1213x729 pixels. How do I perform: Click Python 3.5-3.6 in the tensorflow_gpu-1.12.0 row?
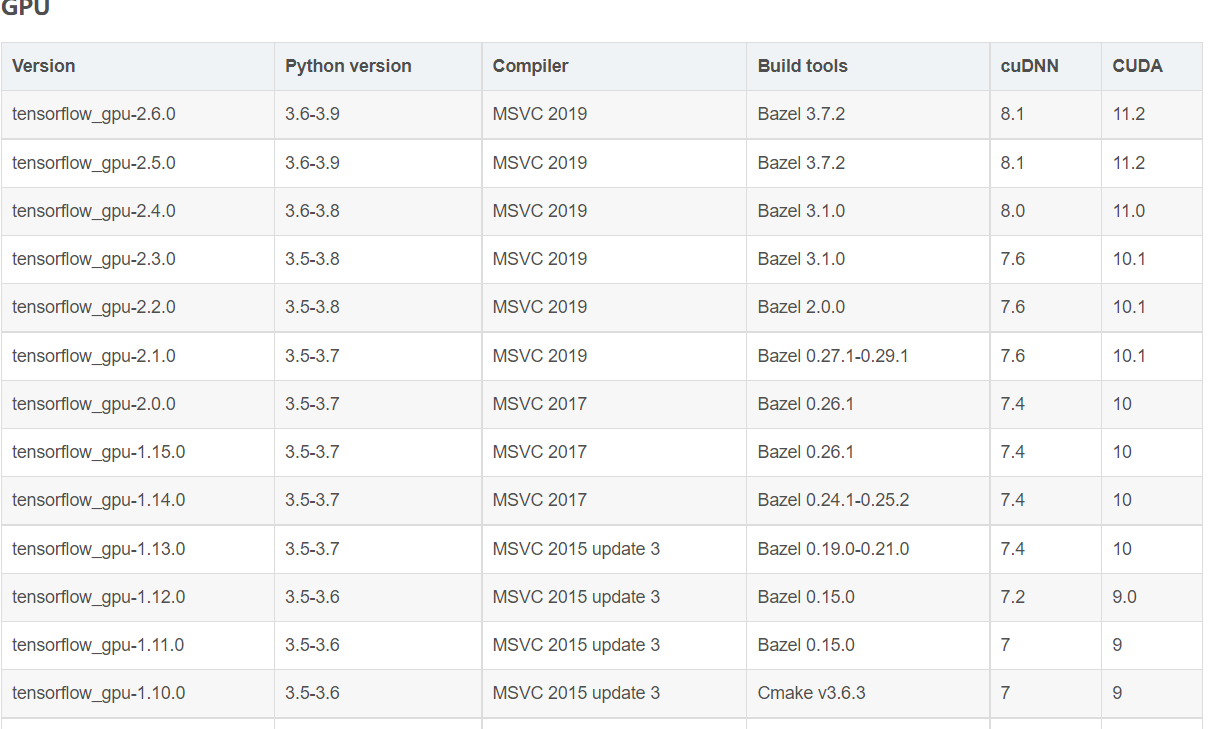coord(378,597)
